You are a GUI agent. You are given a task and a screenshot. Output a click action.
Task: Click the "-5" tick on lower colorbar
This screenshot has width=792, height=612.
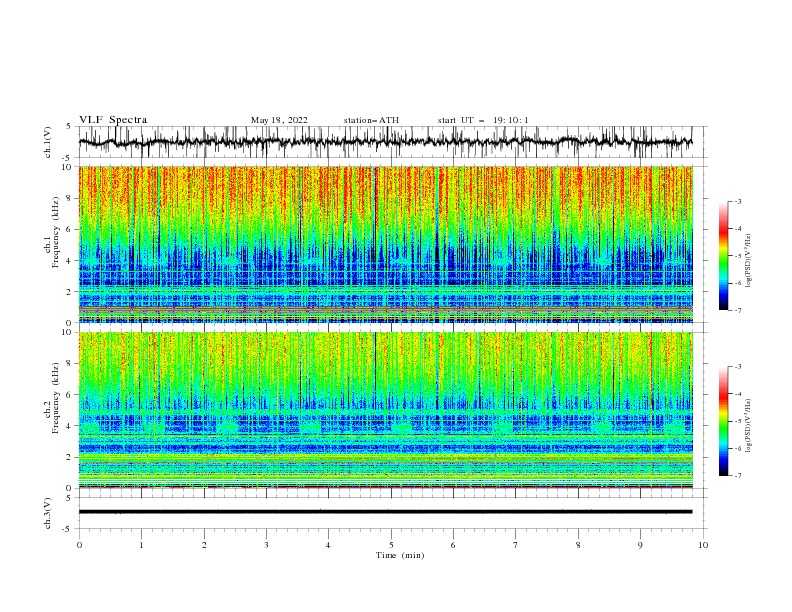pyautogui.click(x=738, y=421)
